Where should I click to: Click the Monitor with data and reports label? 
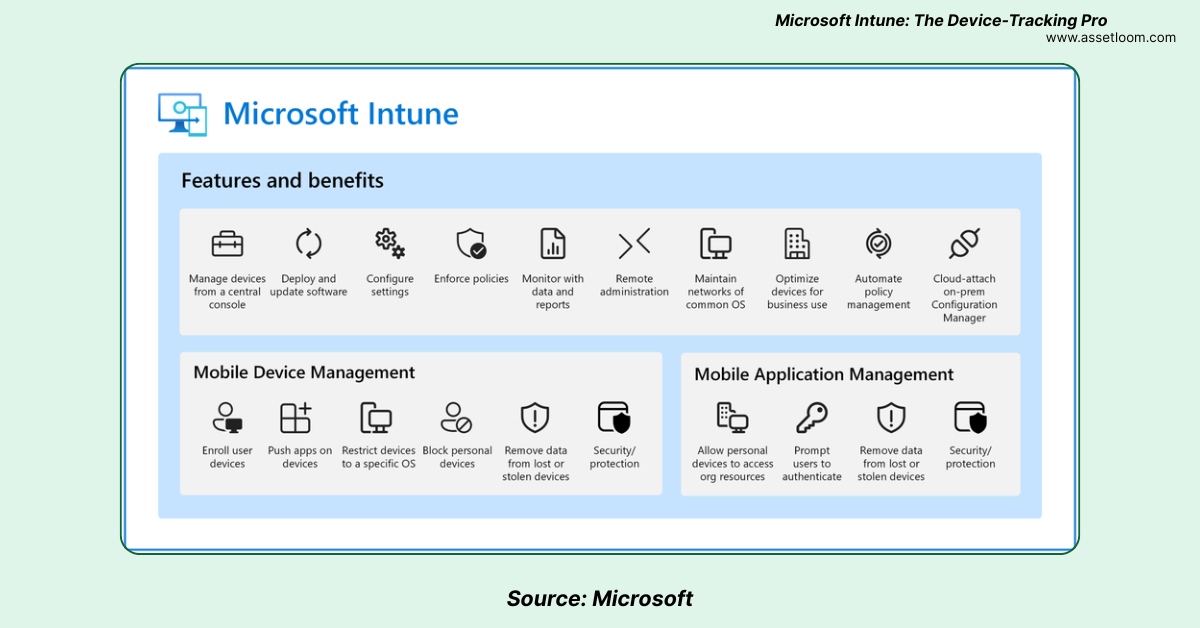point(552,292)
